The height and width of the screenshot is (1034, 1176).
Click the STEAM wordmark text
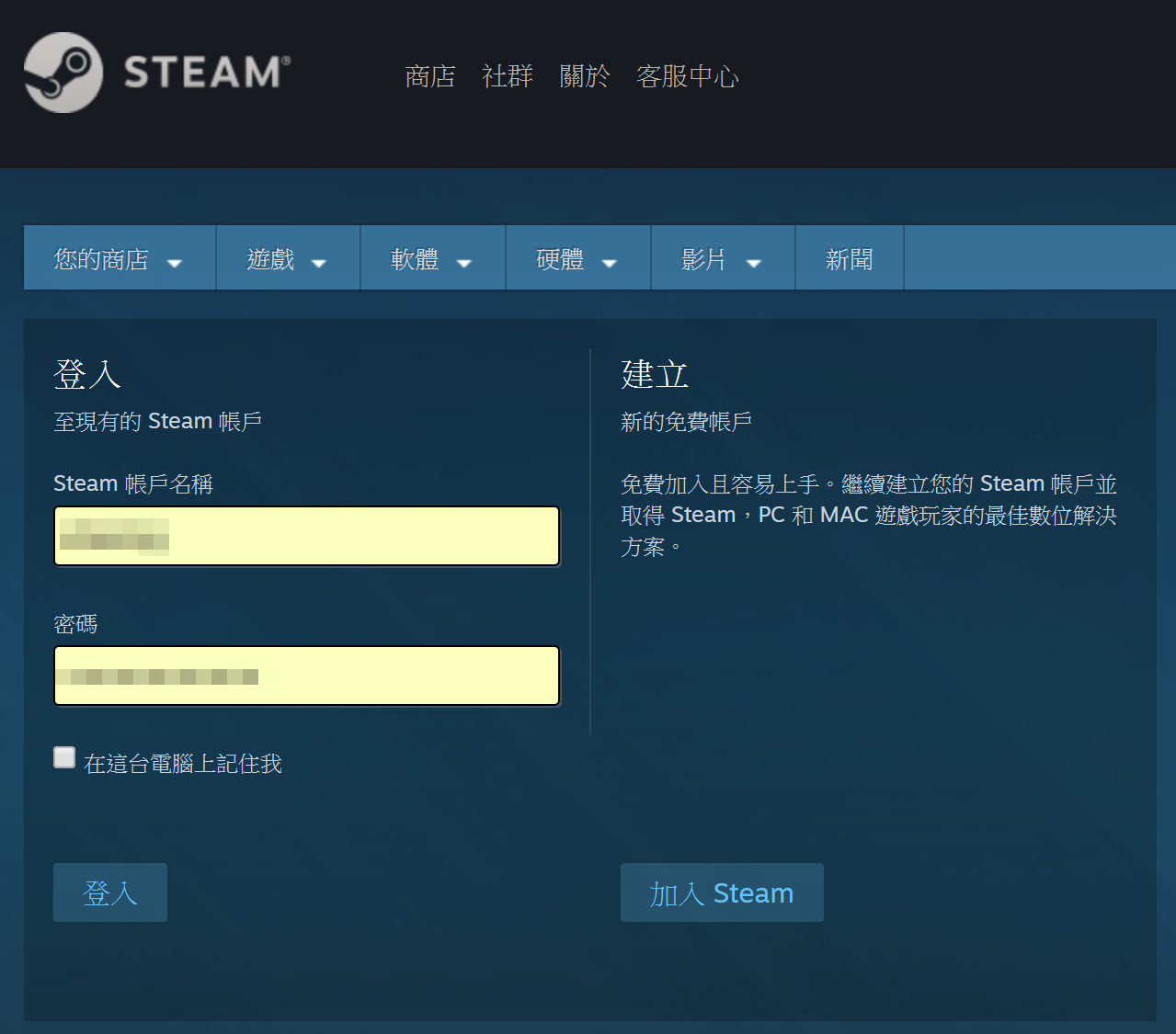pyautogui.click(x=207, y=73)
